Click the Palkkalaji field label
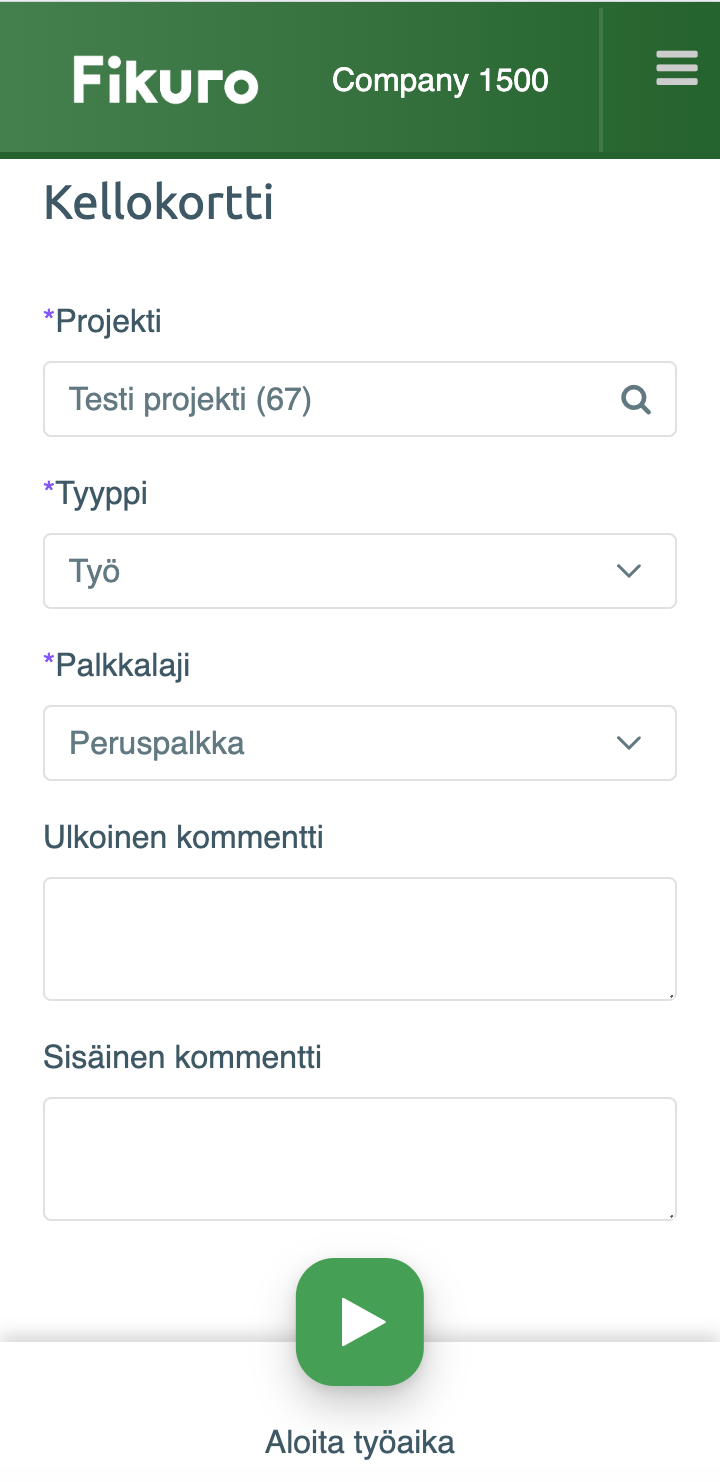 (122, 665)
